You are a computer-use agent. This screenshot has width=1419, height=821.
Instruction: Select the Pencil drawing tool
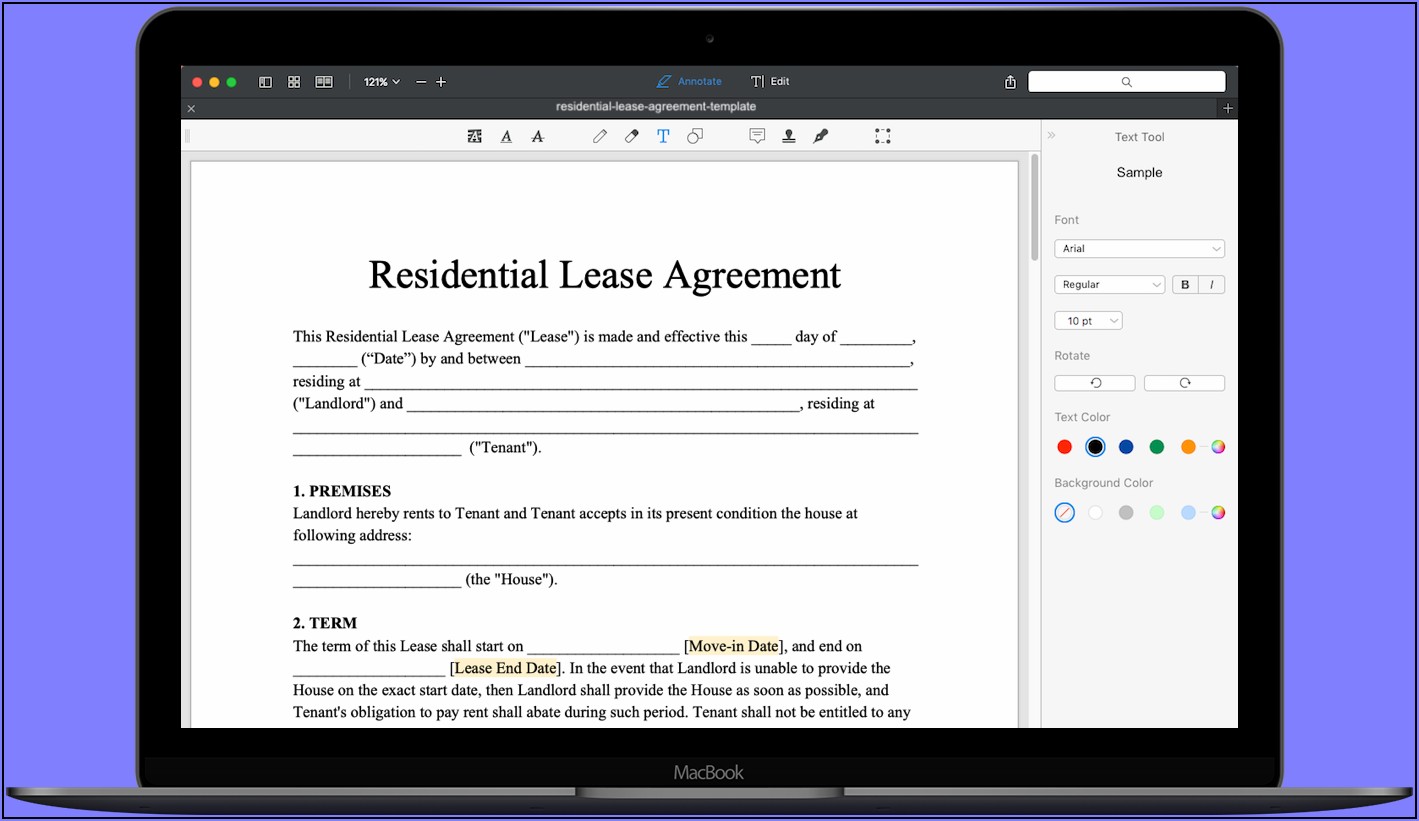pyautogui.click(x=599, y=137)
